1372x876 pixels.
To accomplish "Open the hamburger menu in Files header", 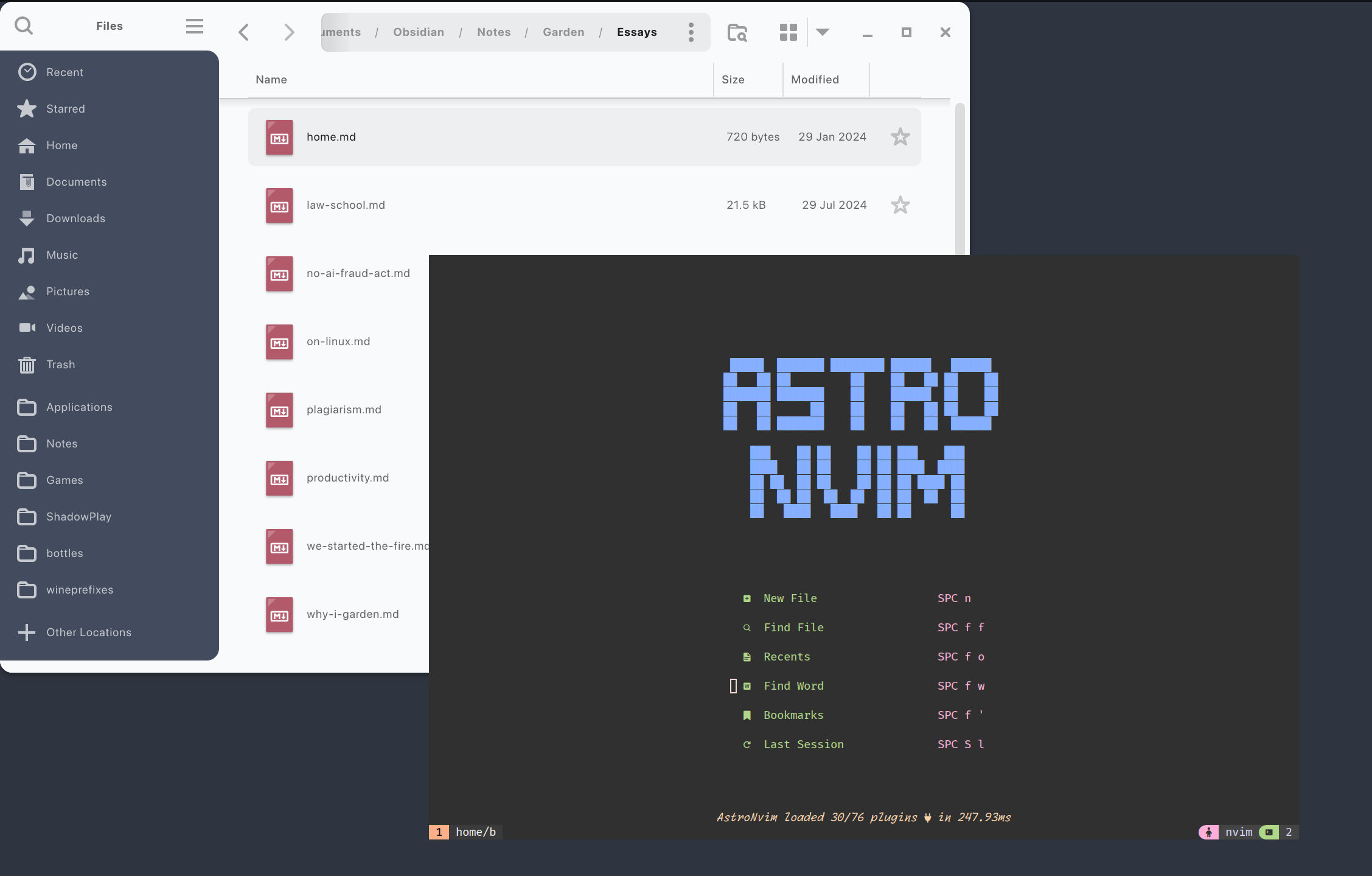I will [x=195, y=26].
